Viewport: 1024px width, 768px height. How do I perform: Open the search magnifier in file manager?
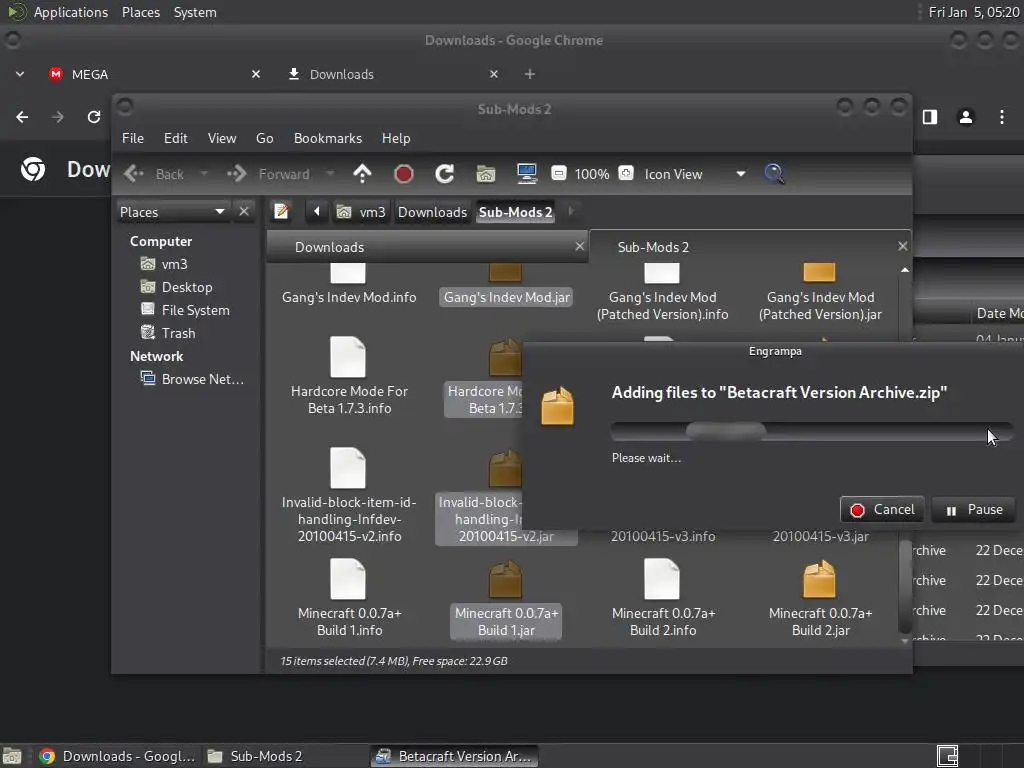click(774, 174)
